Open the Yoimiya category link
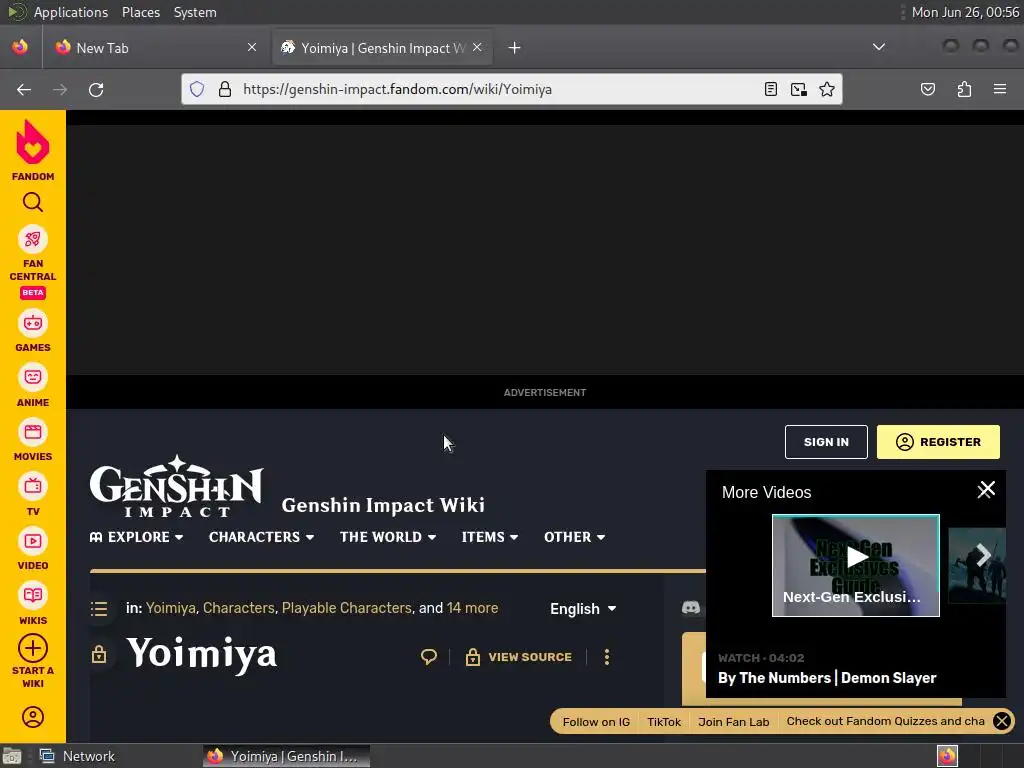Image resolution: width=1024 pixels, height=768 pixels. click(170, 608)
